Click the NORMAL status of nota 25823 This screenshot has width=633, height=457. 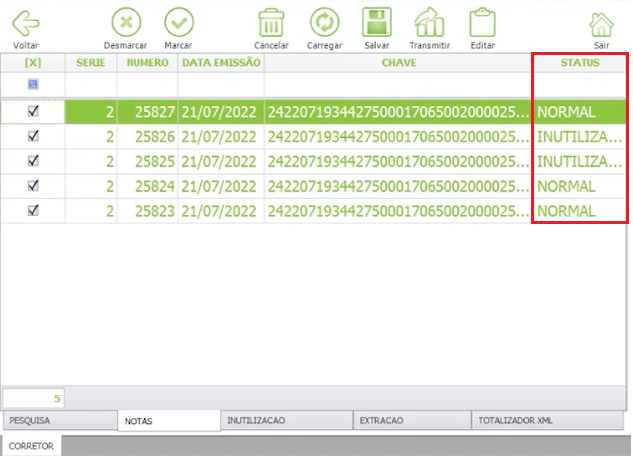pyautogui.click(x=580, y=211)
